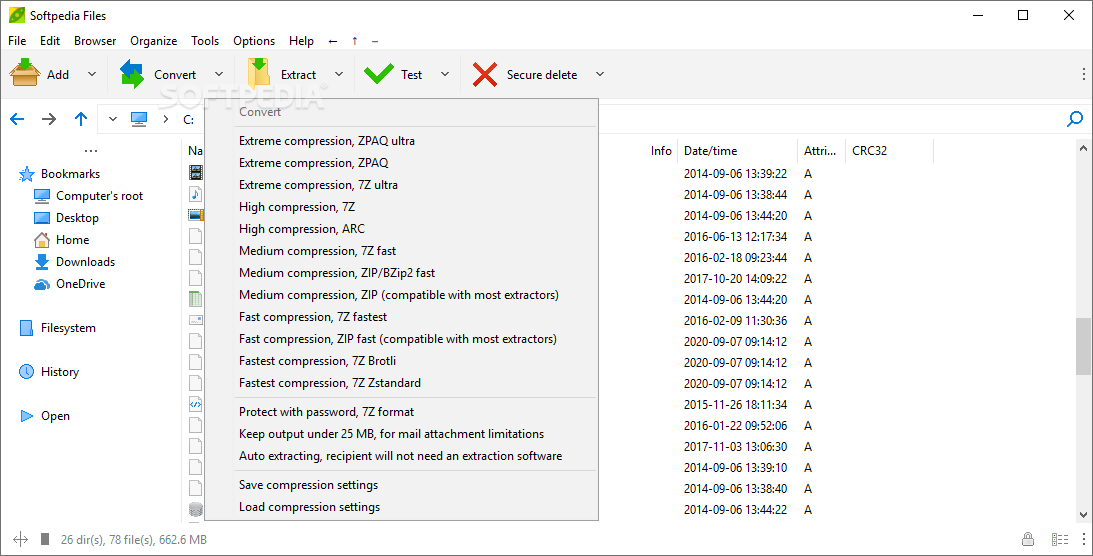Click the Home house icon
This screenshot has height=556, width=1093.
[x=42, y=240]
